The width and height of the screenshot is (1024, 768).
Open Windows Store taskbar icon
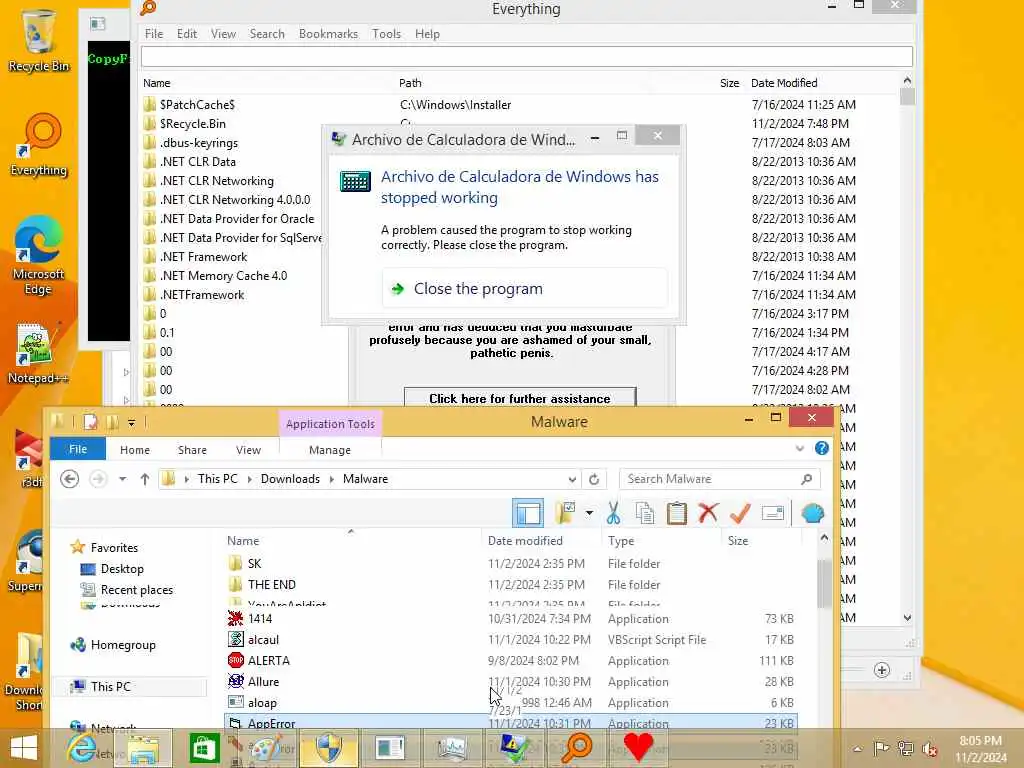tap(204, 748)
